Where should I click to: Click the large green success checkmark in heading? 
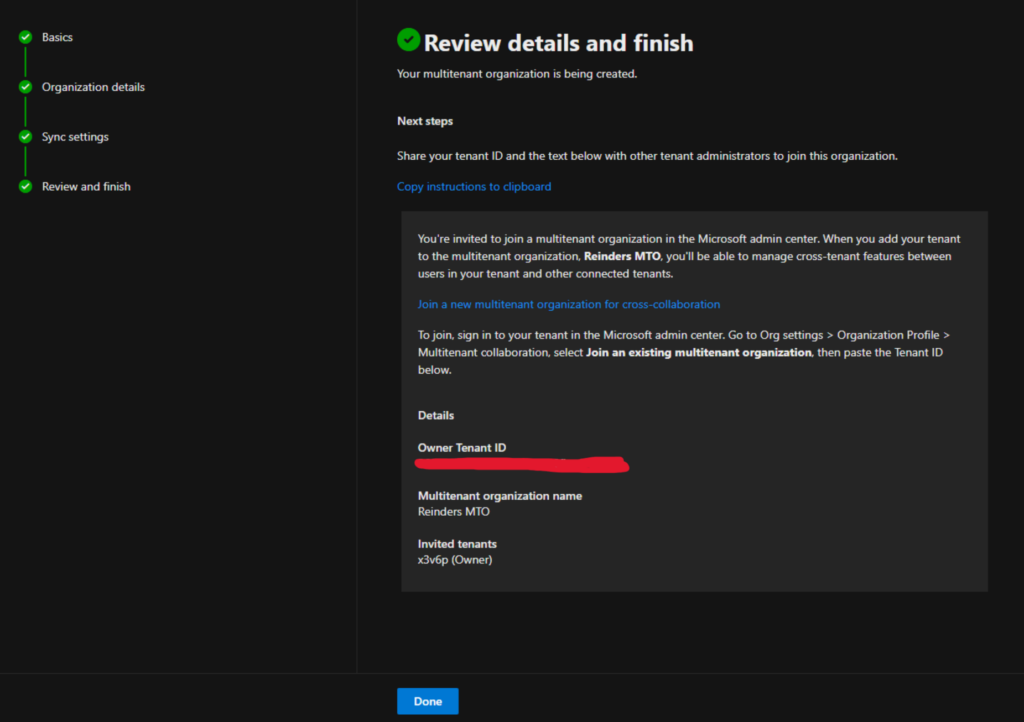[x=409, y=40]
